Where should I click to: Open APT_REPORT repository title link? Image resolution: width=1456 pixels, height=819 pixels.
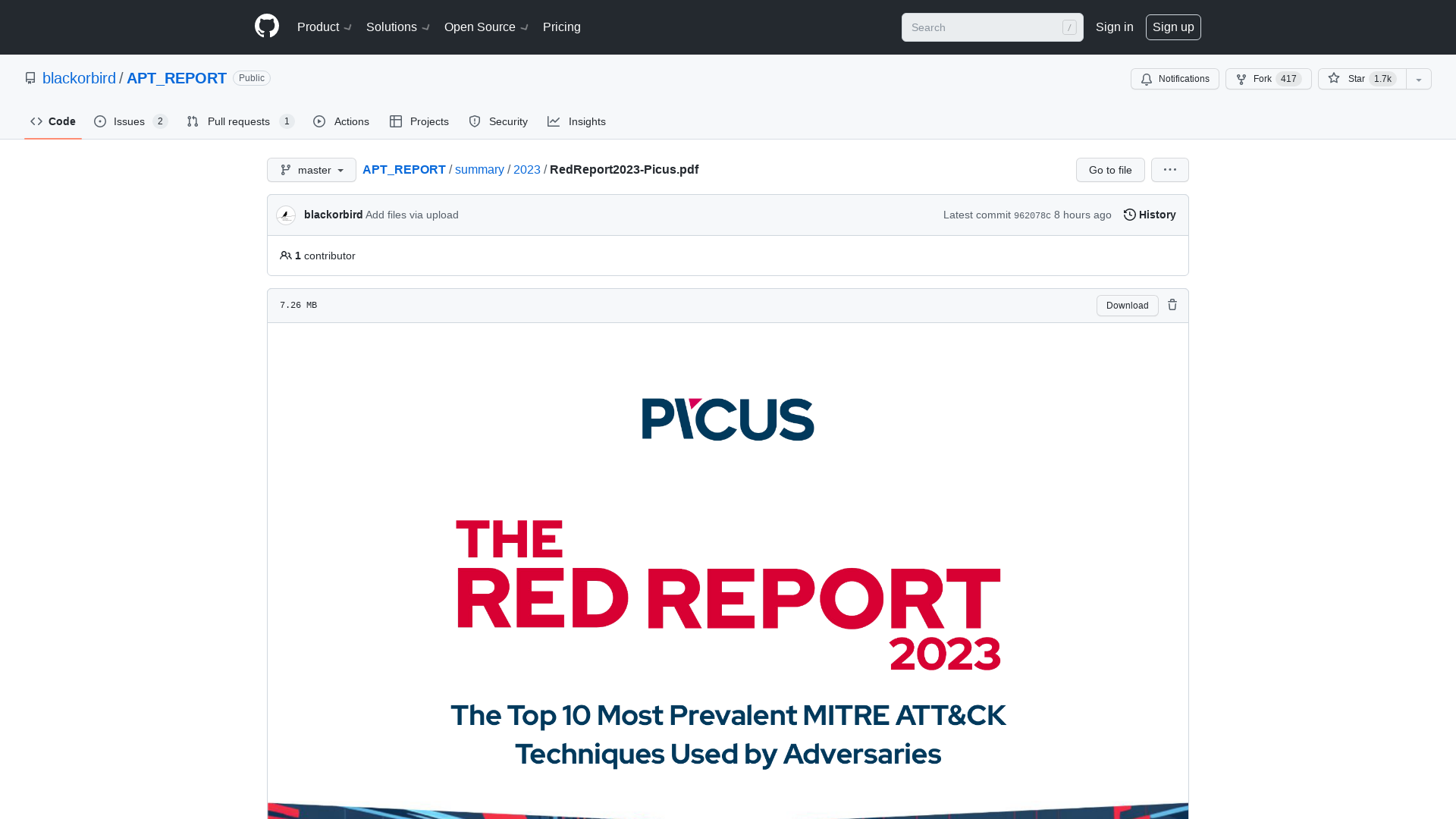tap(177, 78)
